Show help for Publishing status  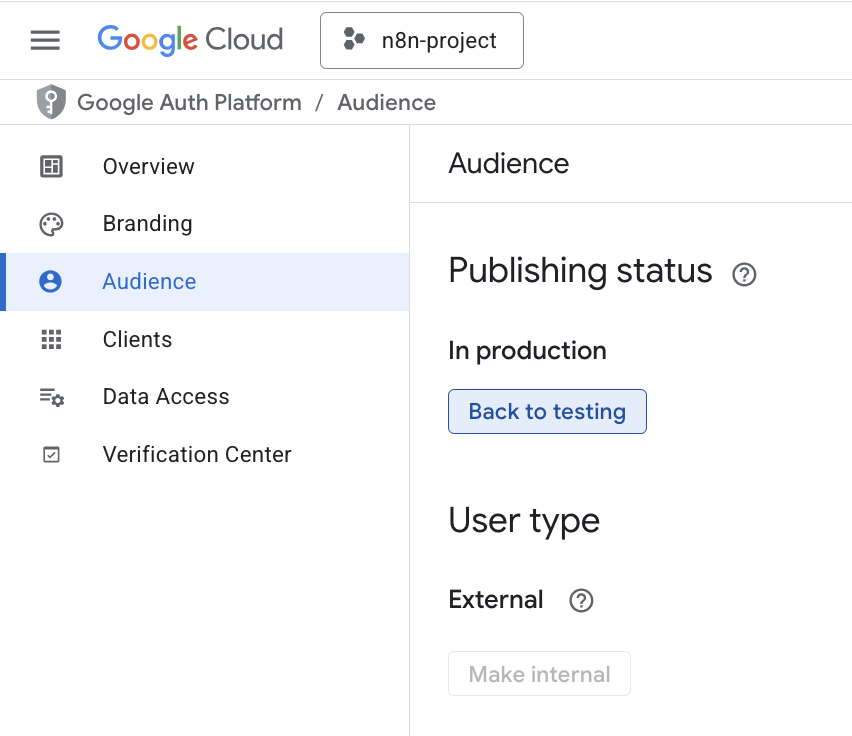coord(744,274)
